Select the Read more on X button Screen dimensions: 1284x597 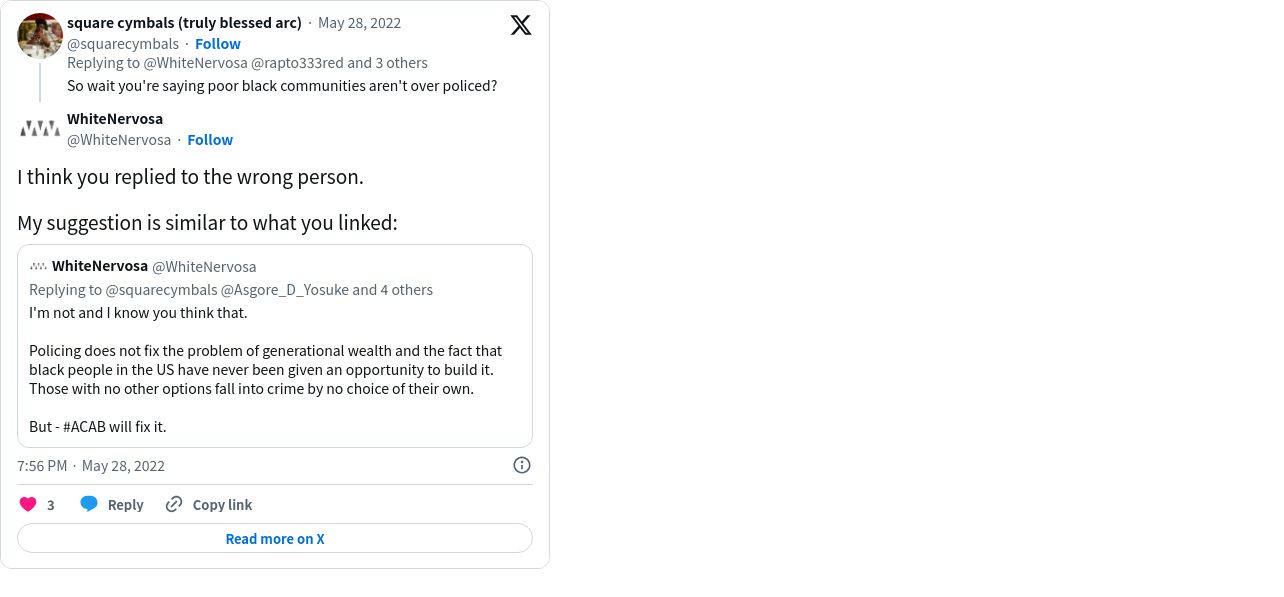pos(275,538)
